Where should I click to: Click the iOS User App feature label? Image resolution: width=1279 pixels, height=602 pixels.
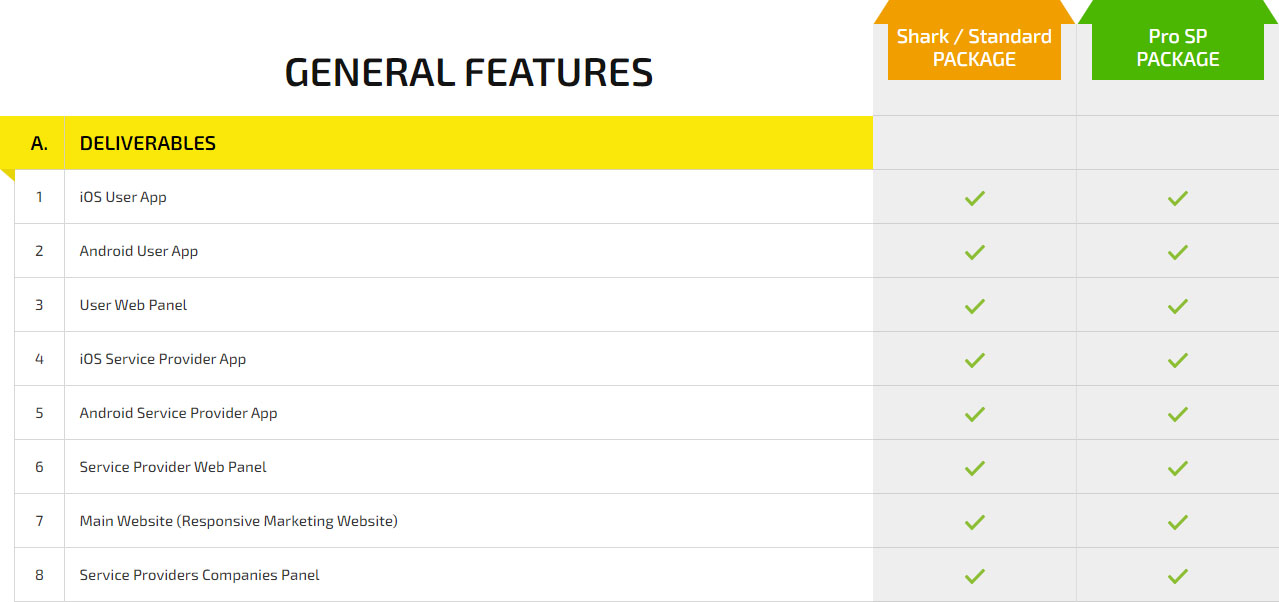click(123, 197)
